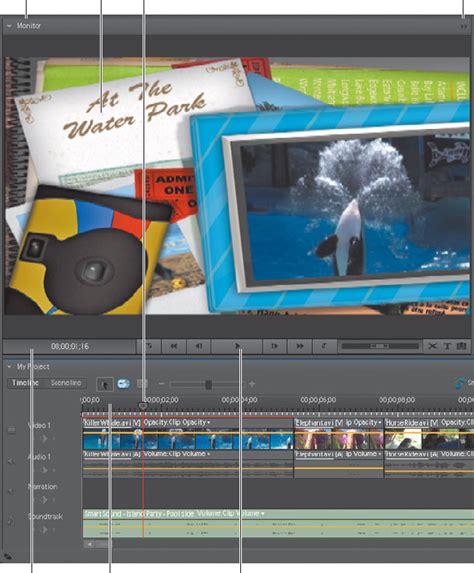
Task: Click the Video 1 track label
Action: point(39,425)
